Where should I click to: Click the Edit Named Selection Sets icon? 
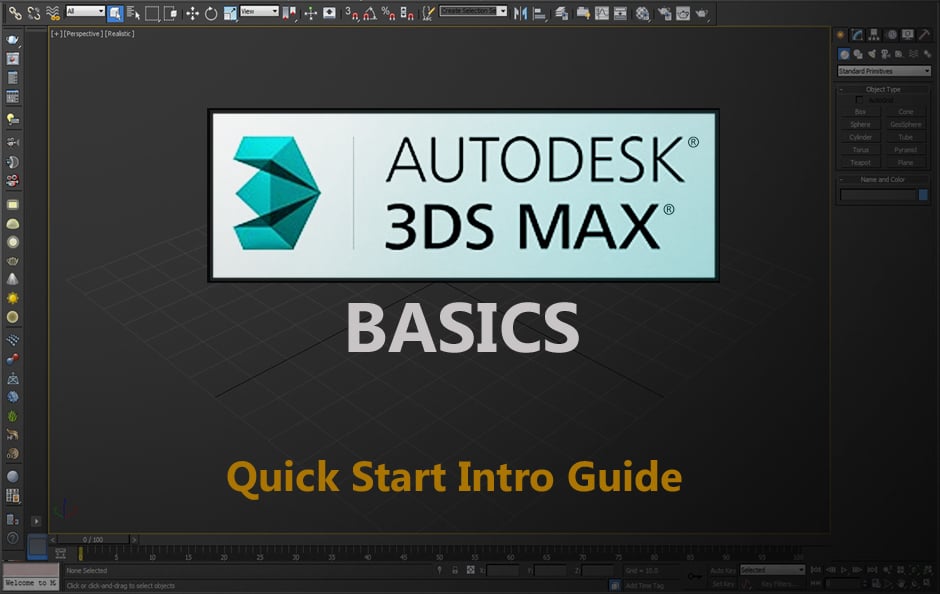pyautogui.click(x=428, y=13)
